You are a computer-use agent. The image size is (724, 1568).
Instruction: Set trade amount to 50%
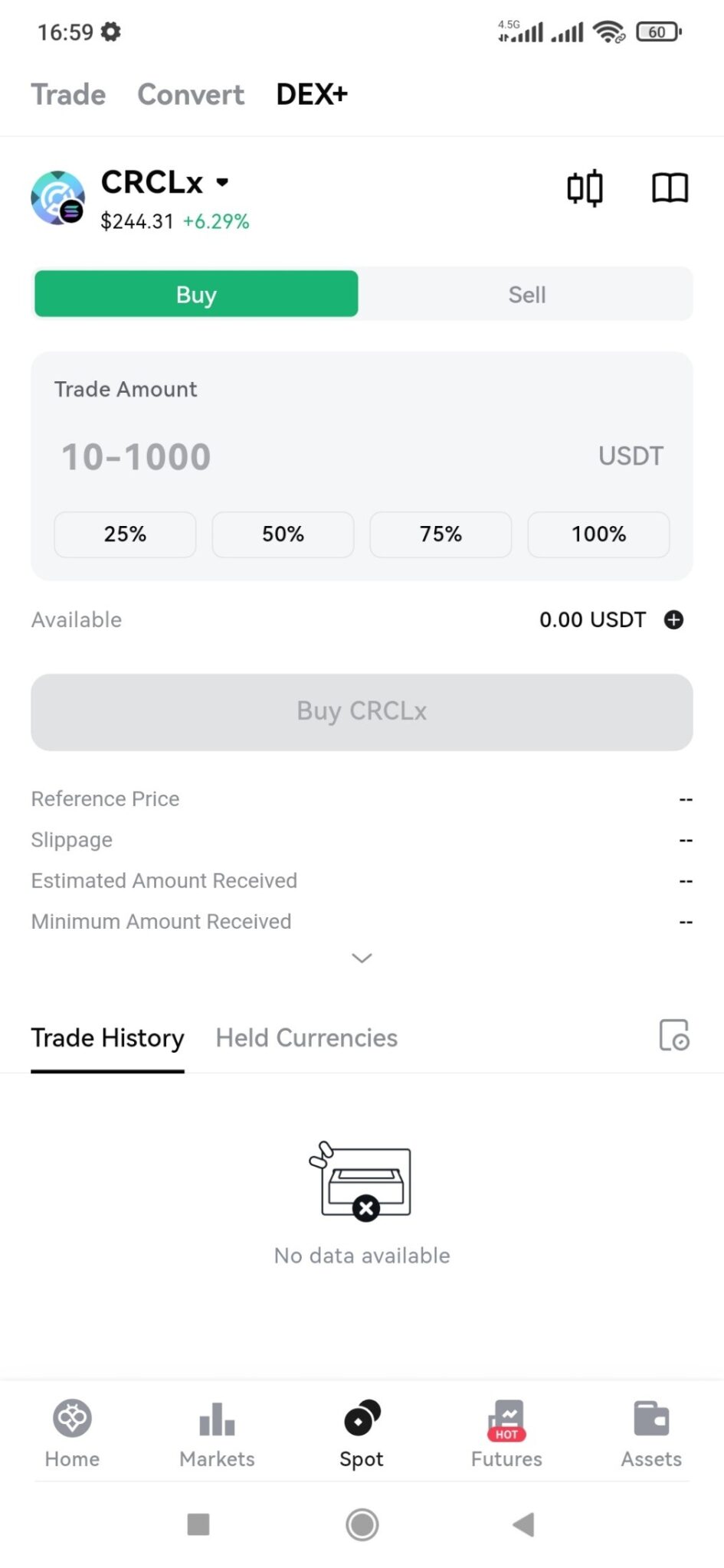tap(283, 534)
